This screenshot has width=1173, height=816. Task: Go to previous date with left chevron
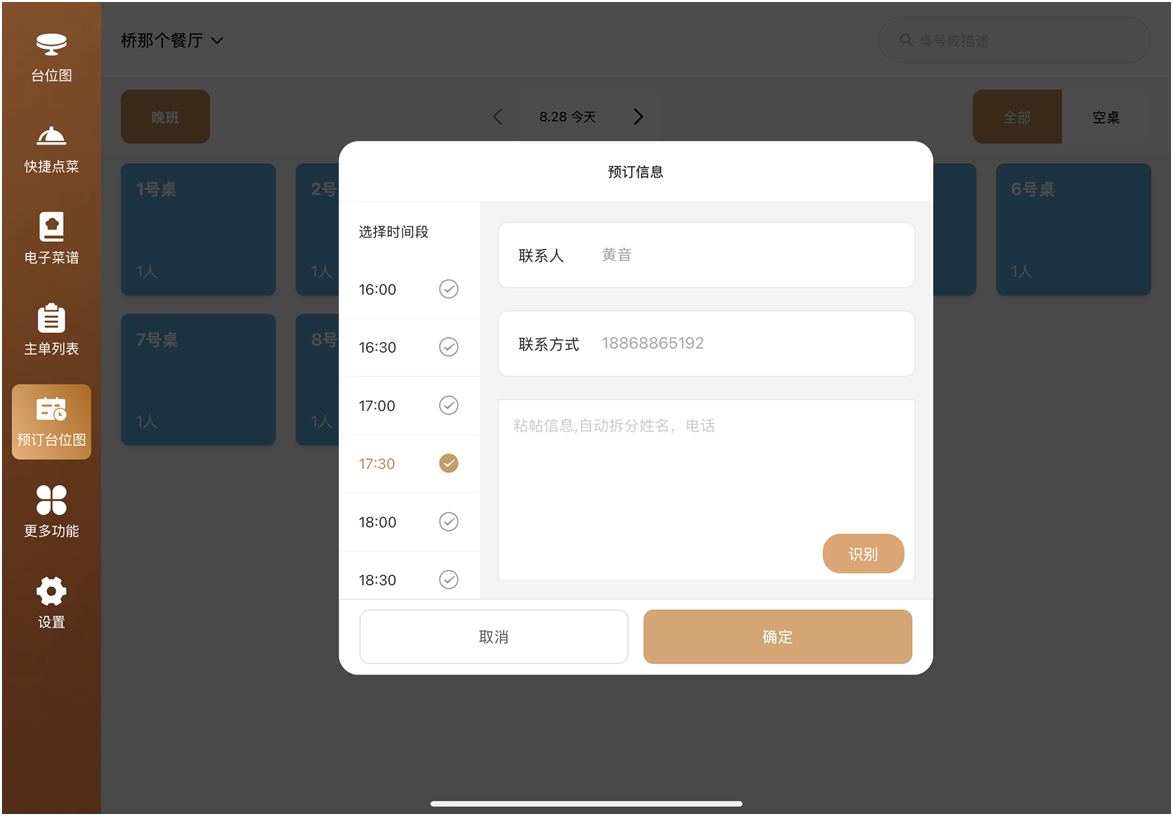click(x=498, y=117)
